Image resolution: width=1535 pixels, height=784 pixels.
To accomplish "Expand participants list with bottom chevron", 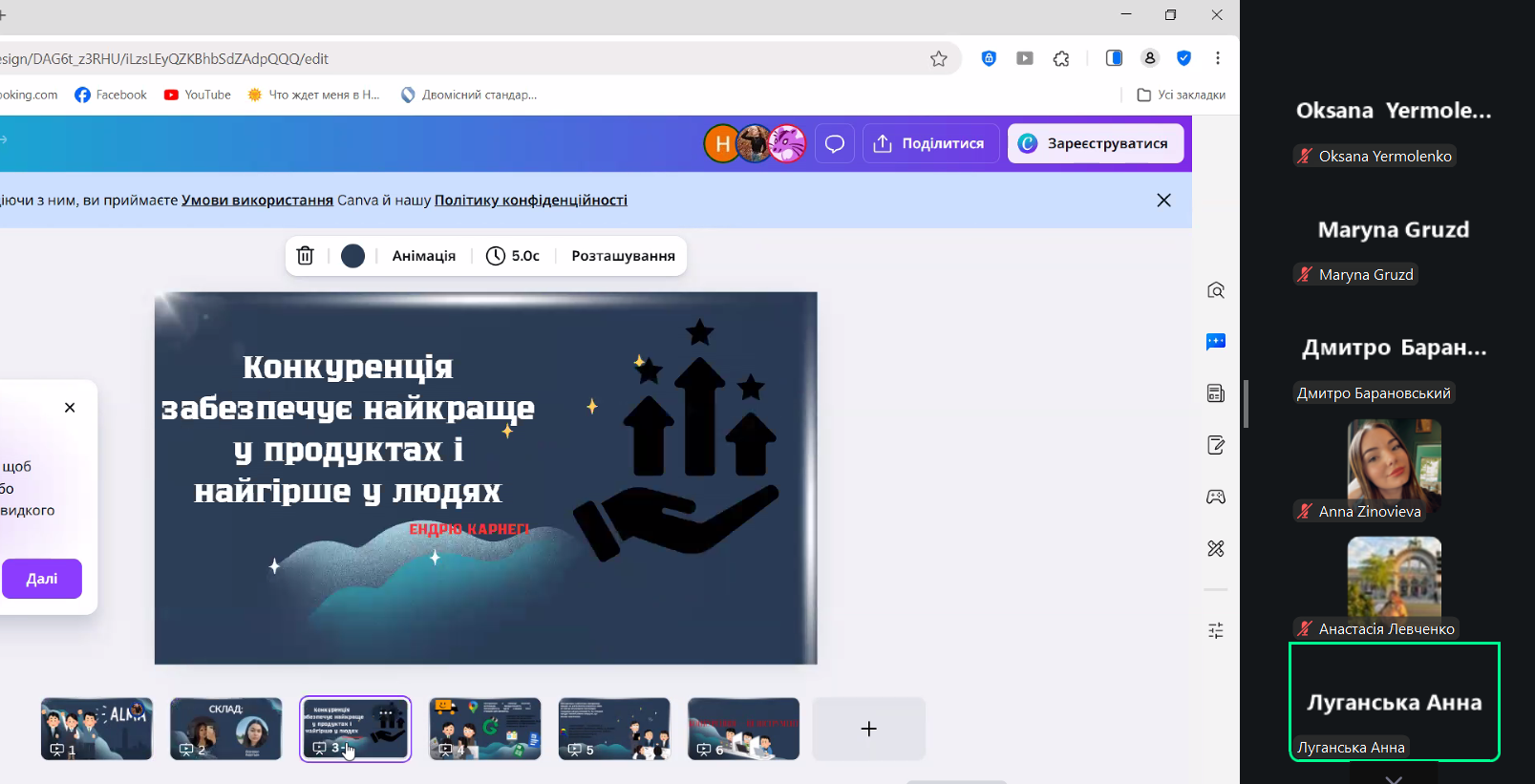I will point(1394,778).
